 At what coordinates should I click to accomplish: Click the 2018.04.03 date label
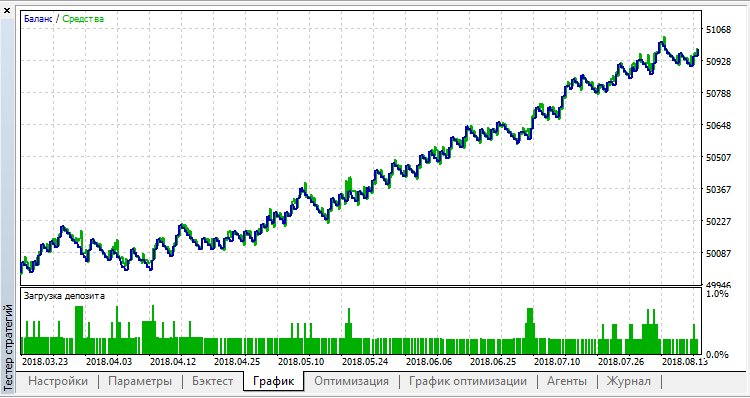tap(109, 361)
